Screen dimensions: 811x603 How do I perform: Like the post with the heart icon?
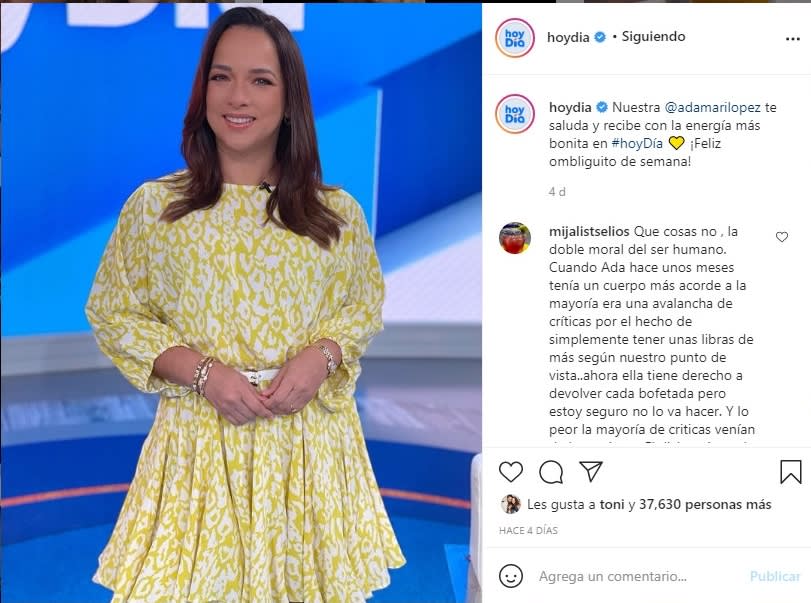510,472
